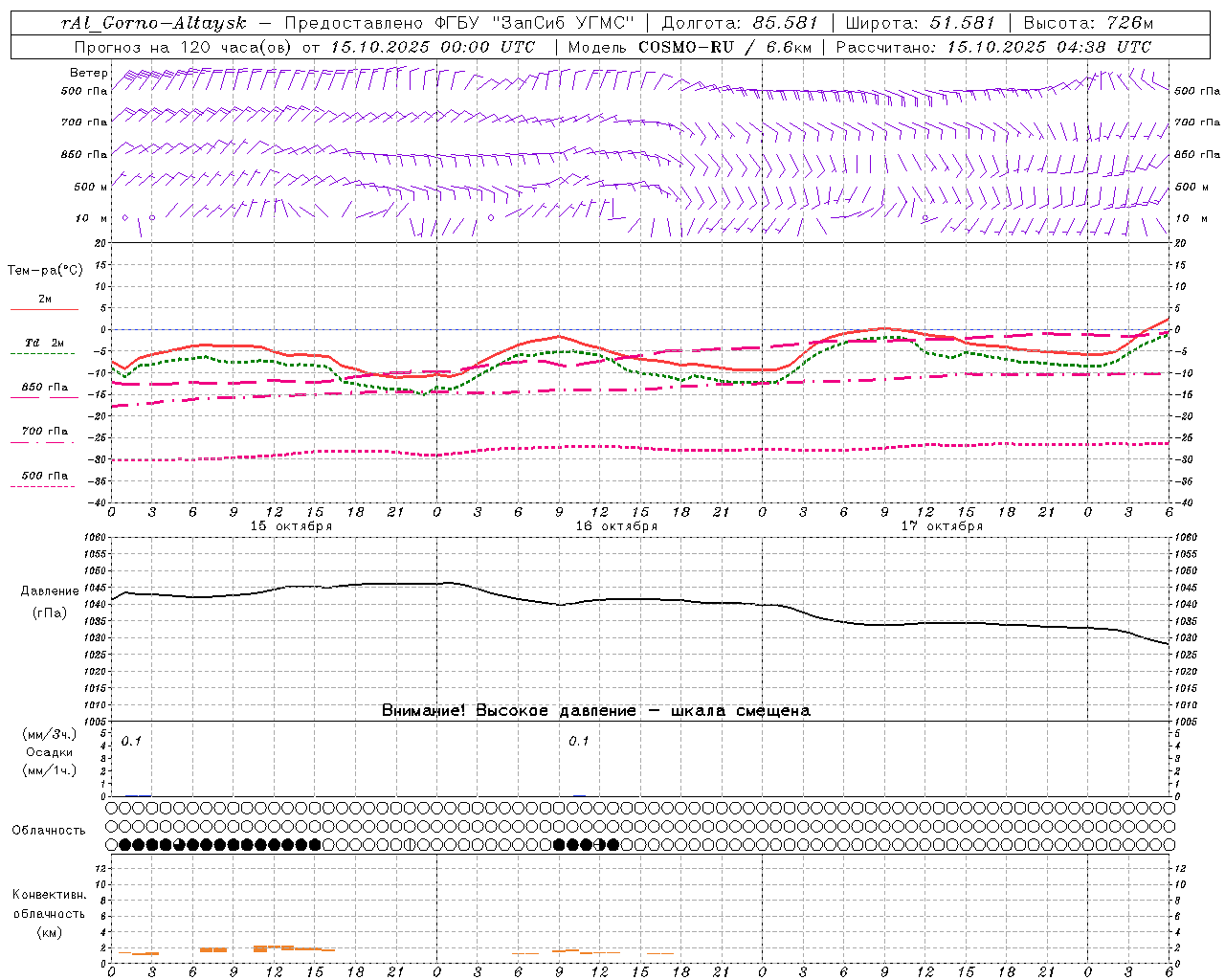
Task: Click the Прогноз на 120 часа(ов) text
Action: (185, 47)
